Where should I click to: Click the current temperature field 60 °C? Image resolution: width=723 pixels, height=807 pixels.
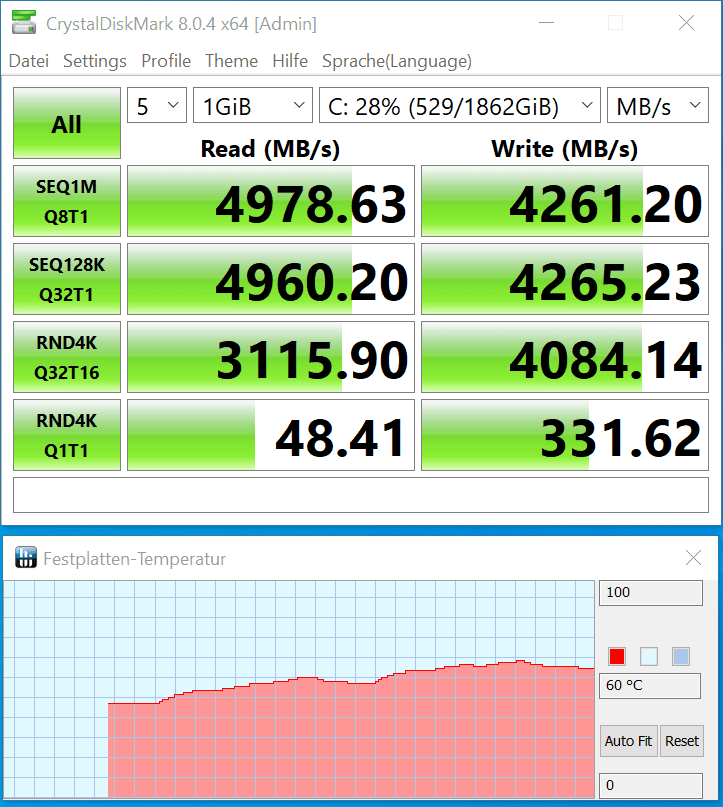pyautogui.click(x=650, y=686)
